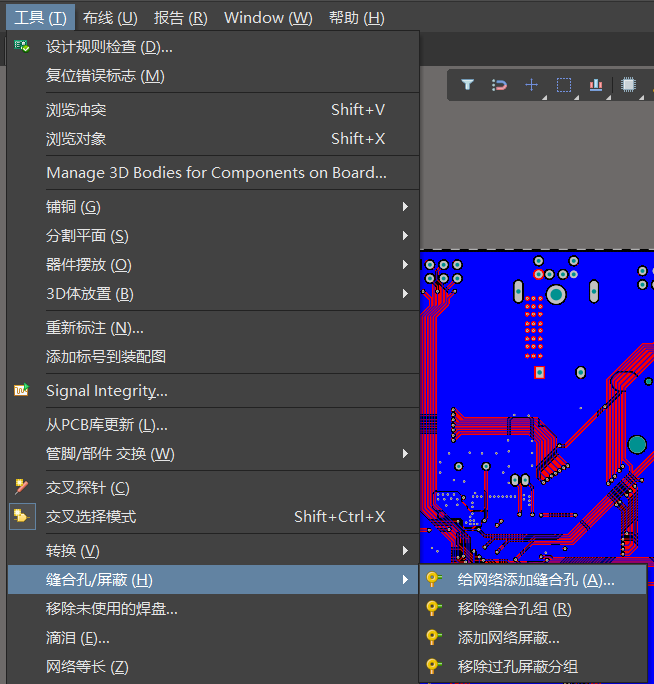This screenshot has width=654, height=684.
Task: Select 移除未使用的焊盘
Action: (213, 609)
